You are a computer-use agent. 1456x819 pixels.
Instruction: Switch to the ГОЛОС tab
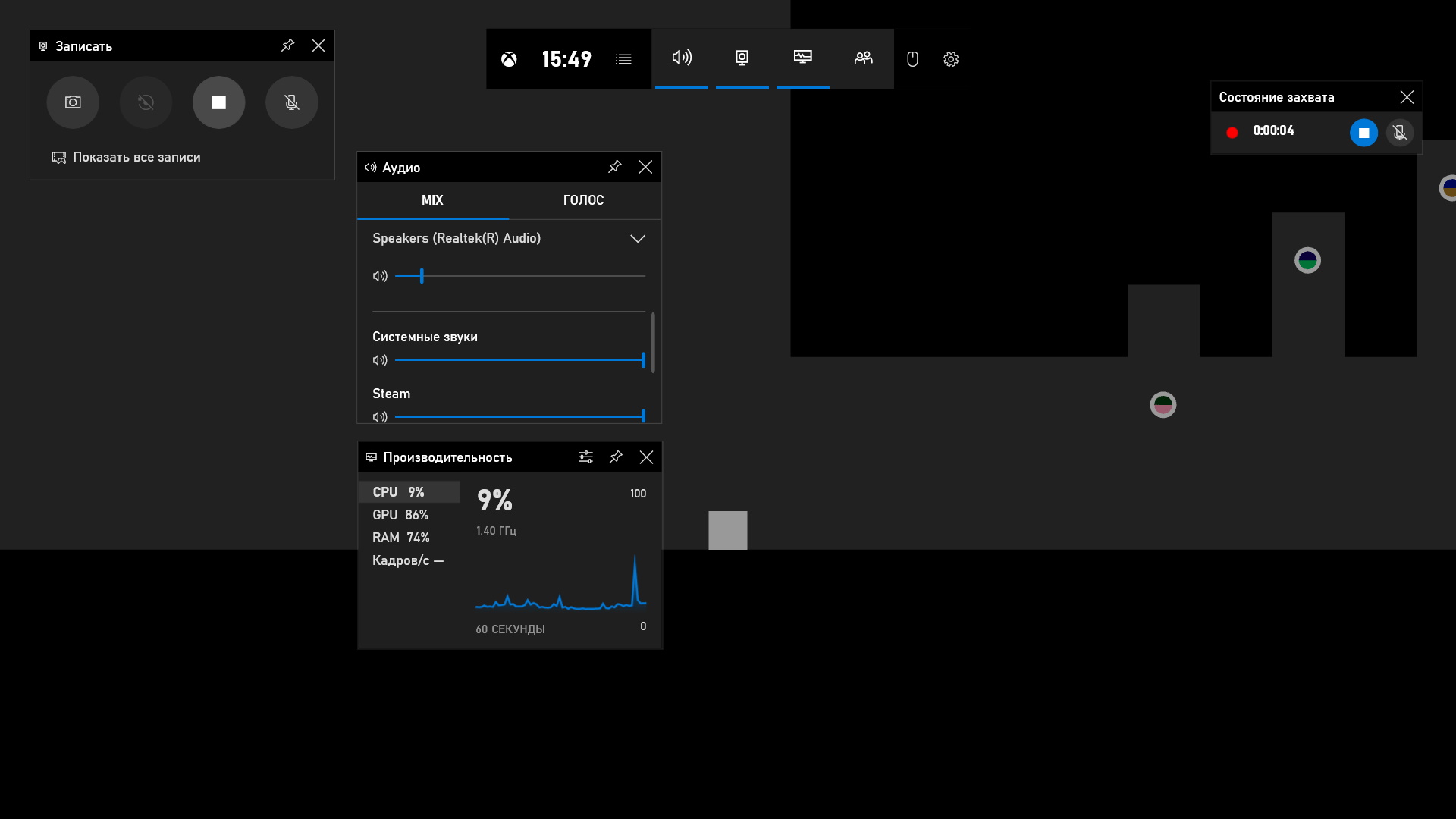point(584,200)
